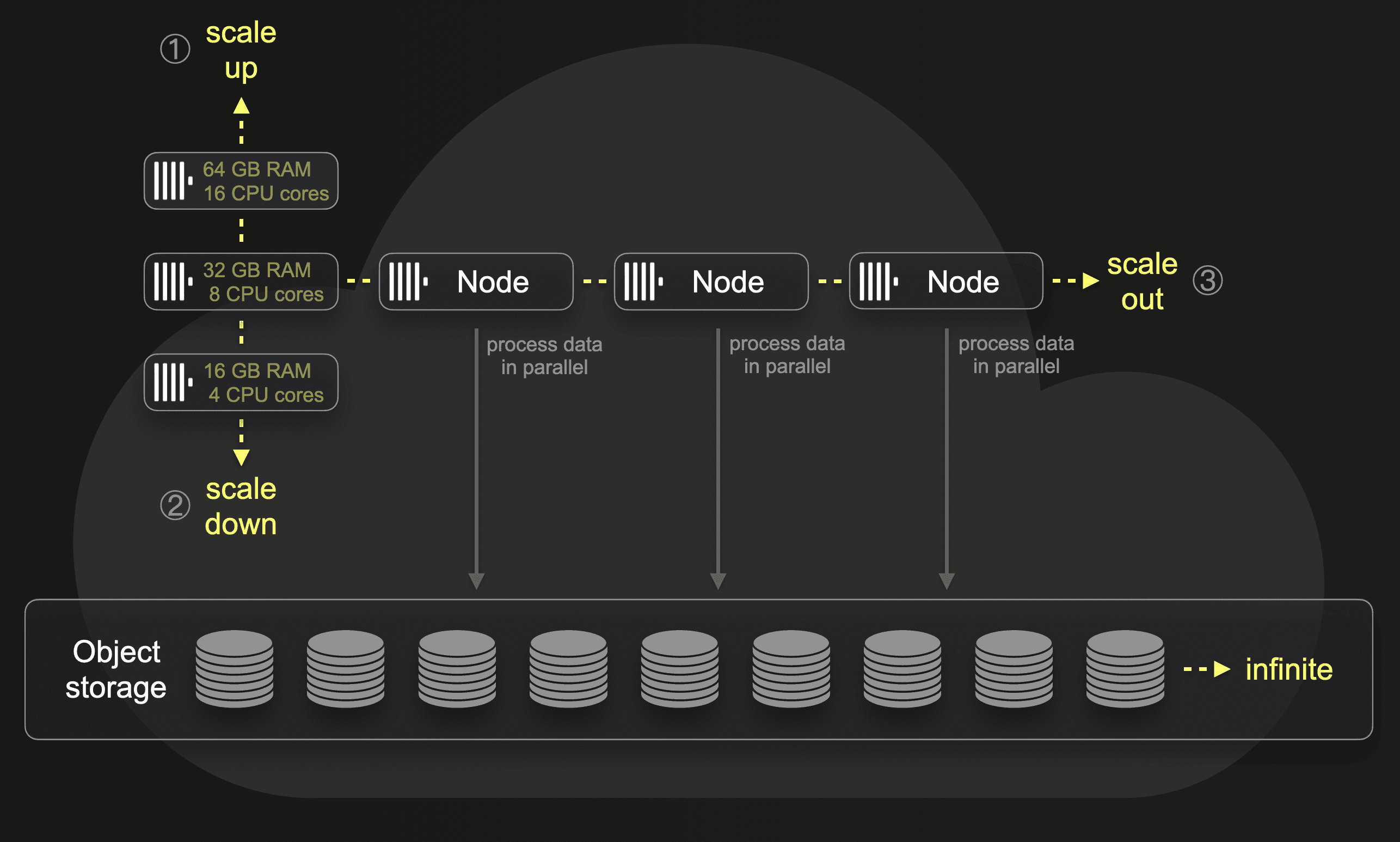Click the disk stack closest to Object storage label
This screenshot has width=1400, height=842.
tap(234, 669)
